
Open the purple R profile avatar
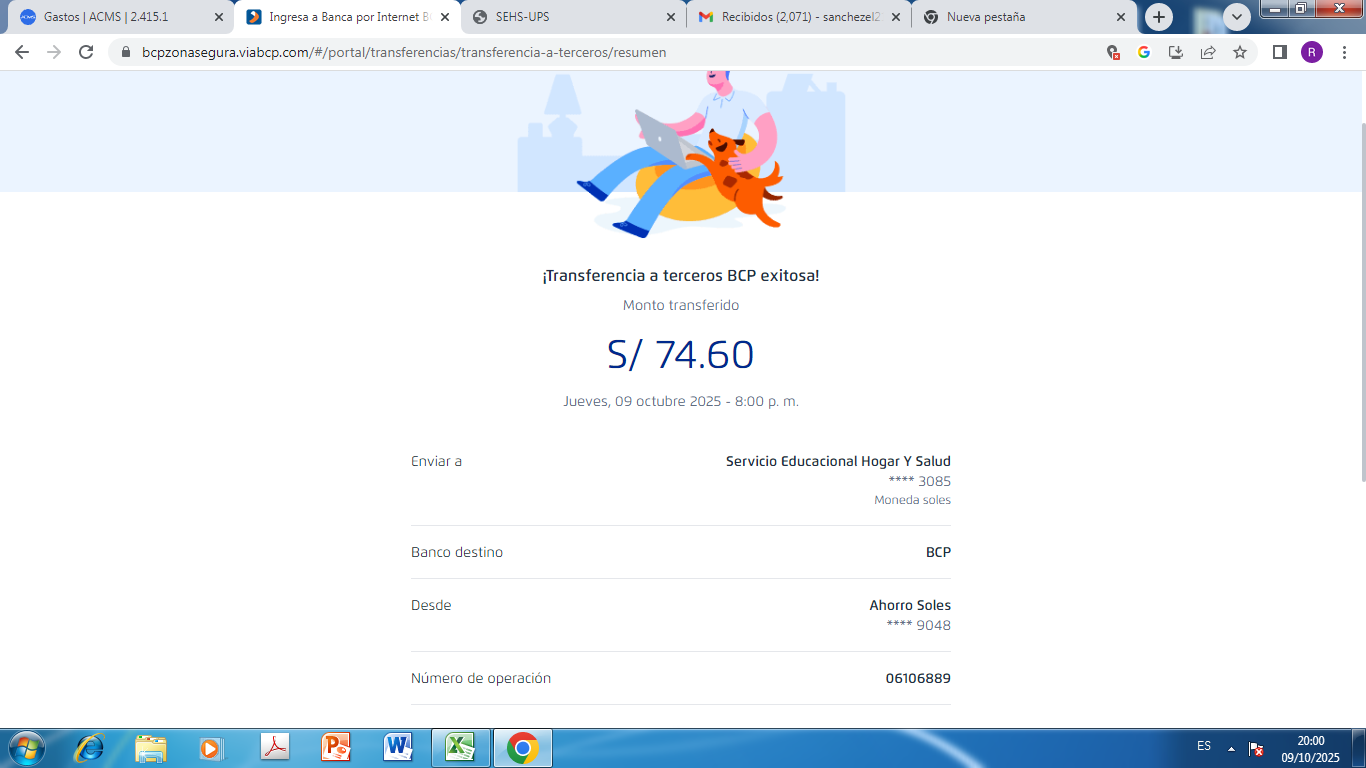[1311, 52]
